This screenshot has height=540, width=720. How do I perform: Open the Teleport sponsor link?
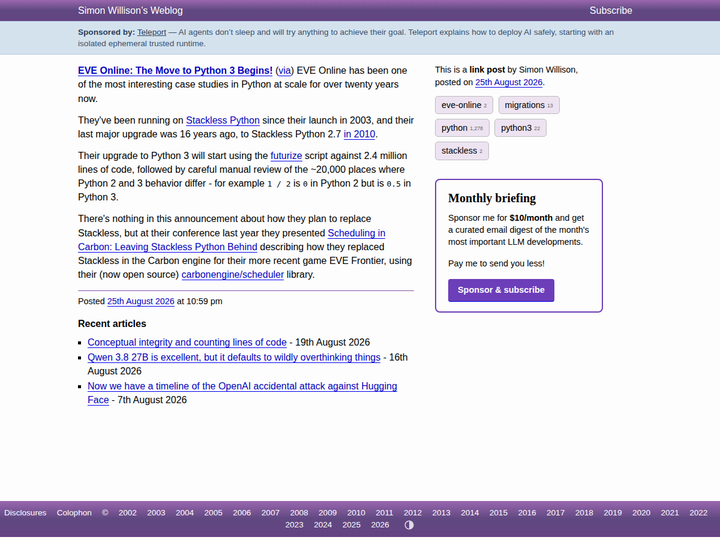[152, 32]
